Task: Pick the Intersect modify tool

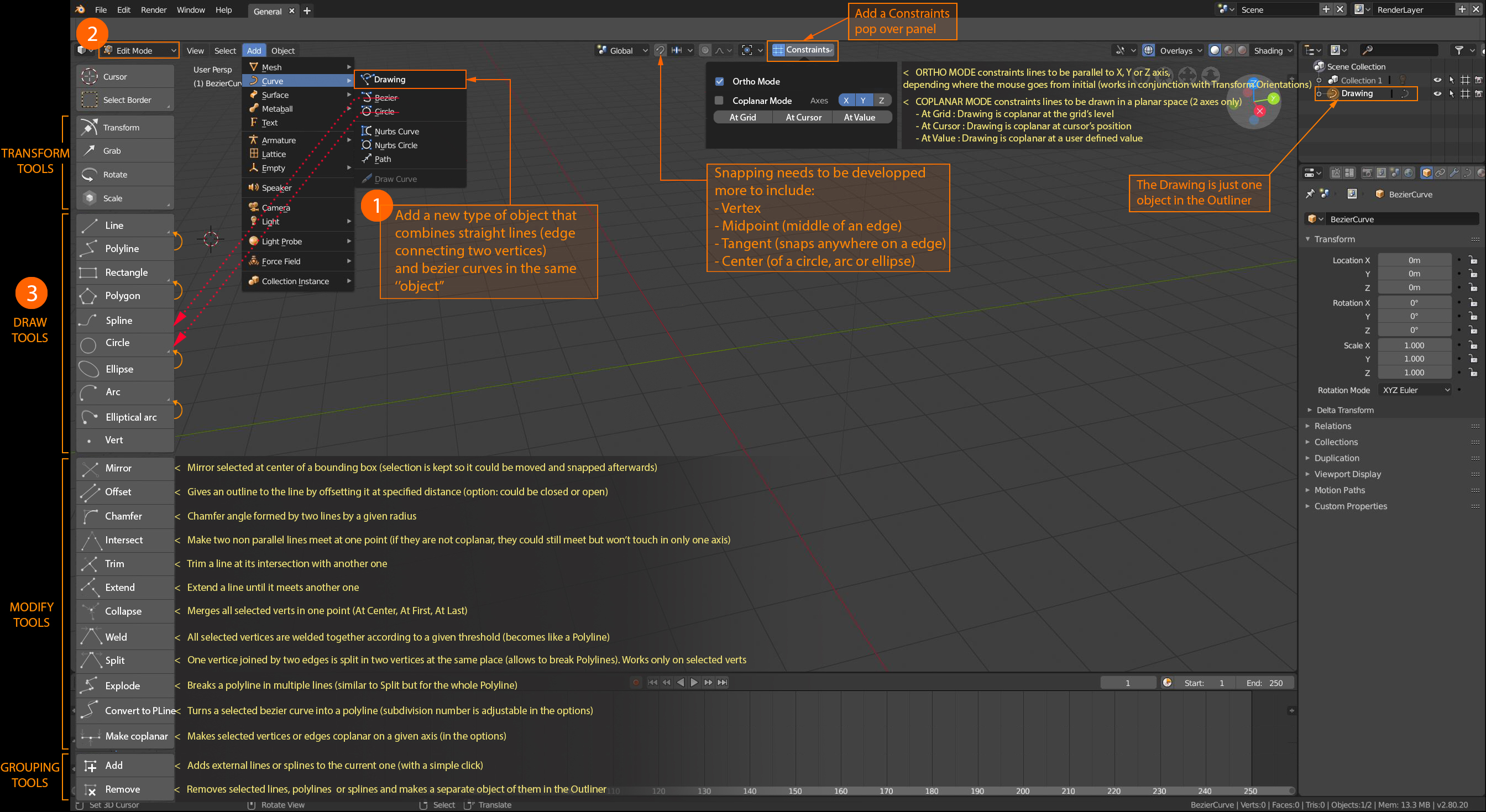Action: tap(124, 540)
